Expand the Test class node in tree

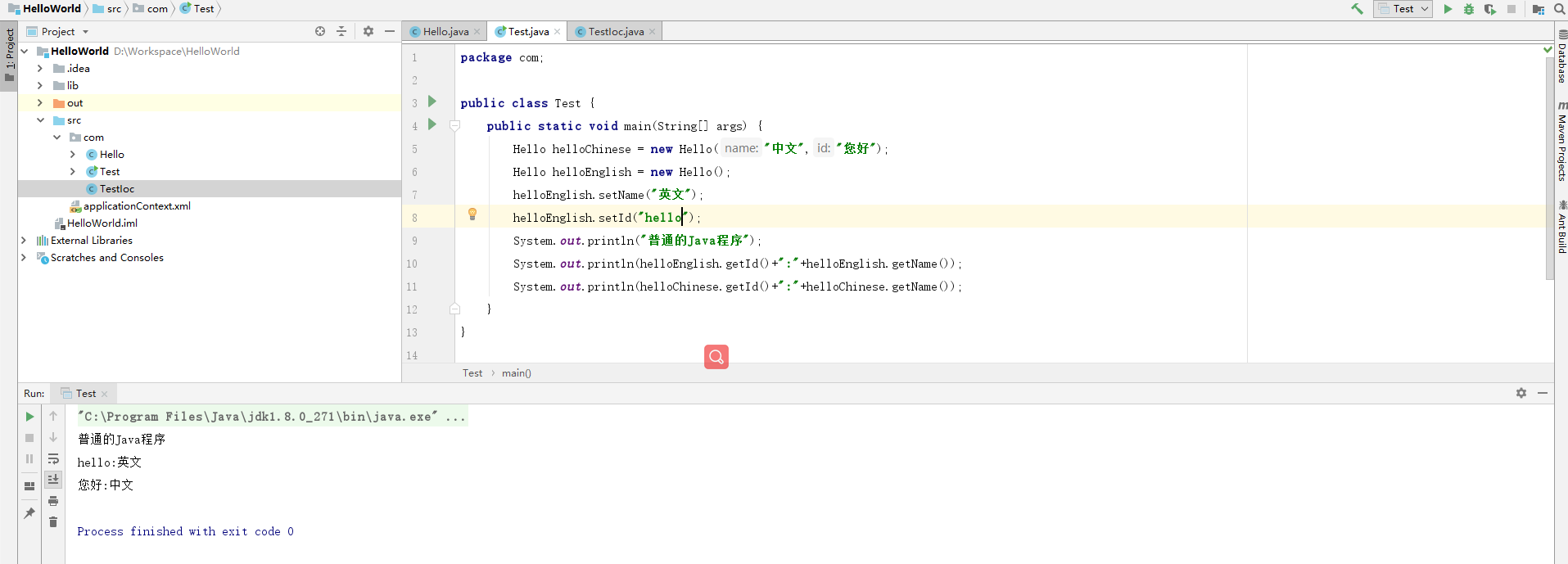click(73, 171)
